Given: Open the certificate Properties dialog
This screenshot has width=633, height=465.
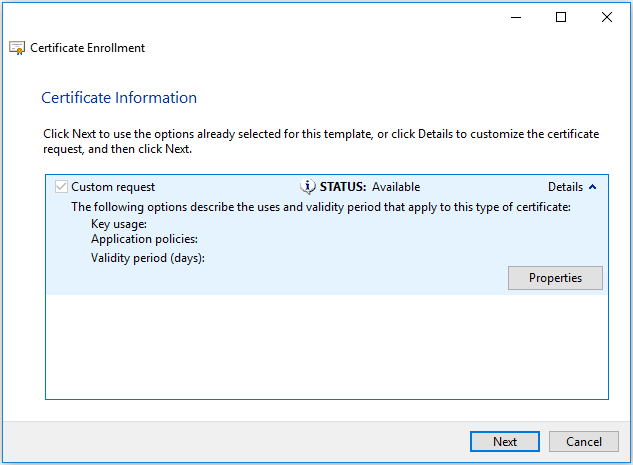Looking at the screenshot, I should coord(555,277).
